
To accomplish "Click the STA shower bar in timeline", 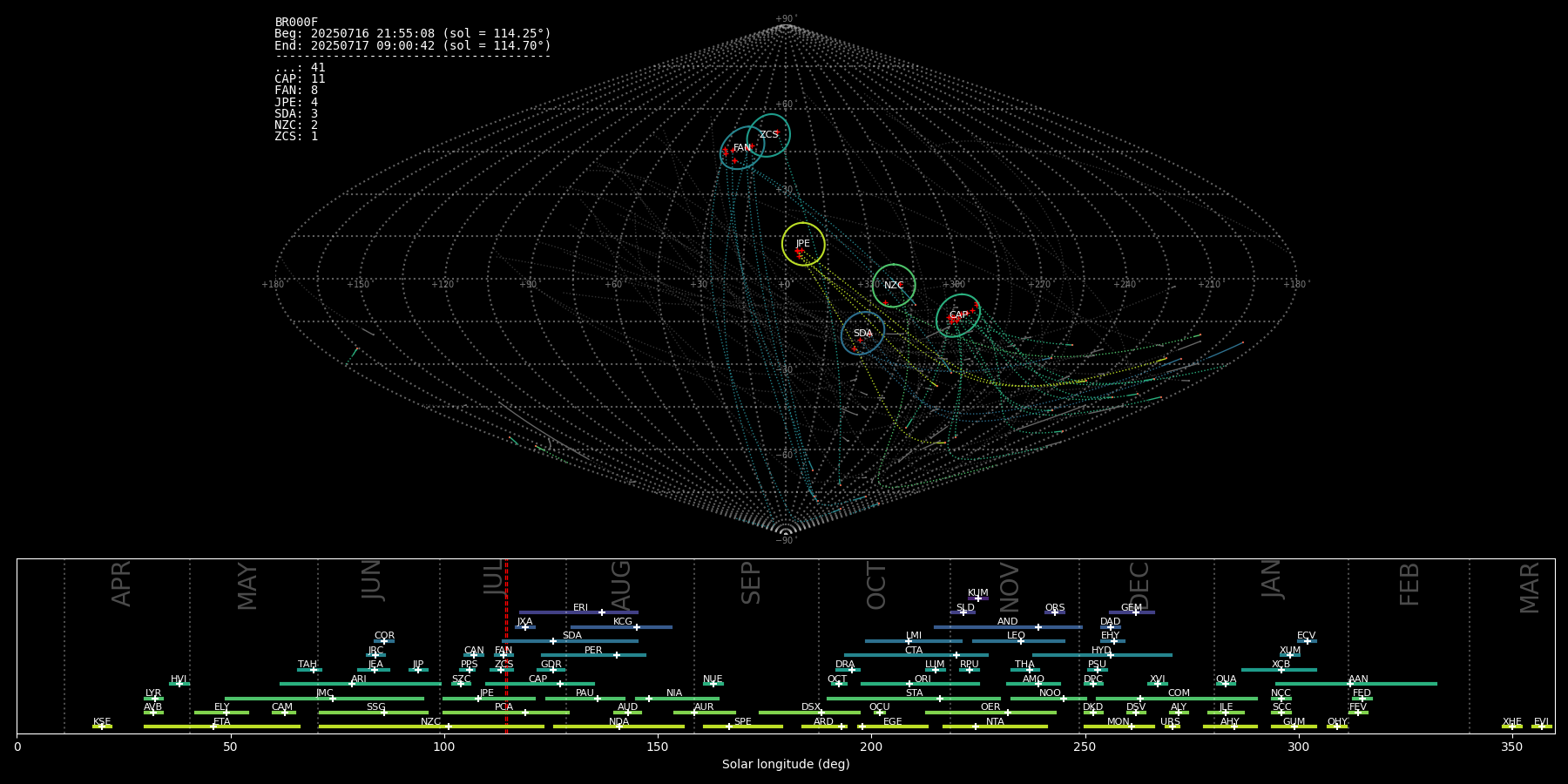I will [x=914, y=698].
